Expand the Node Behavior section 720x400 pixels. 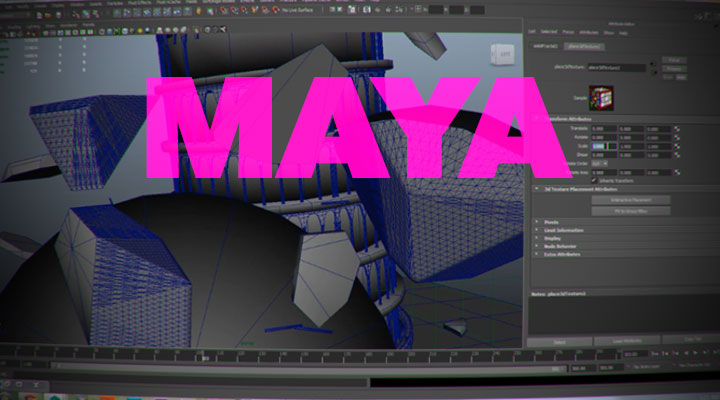click(536, 246)
